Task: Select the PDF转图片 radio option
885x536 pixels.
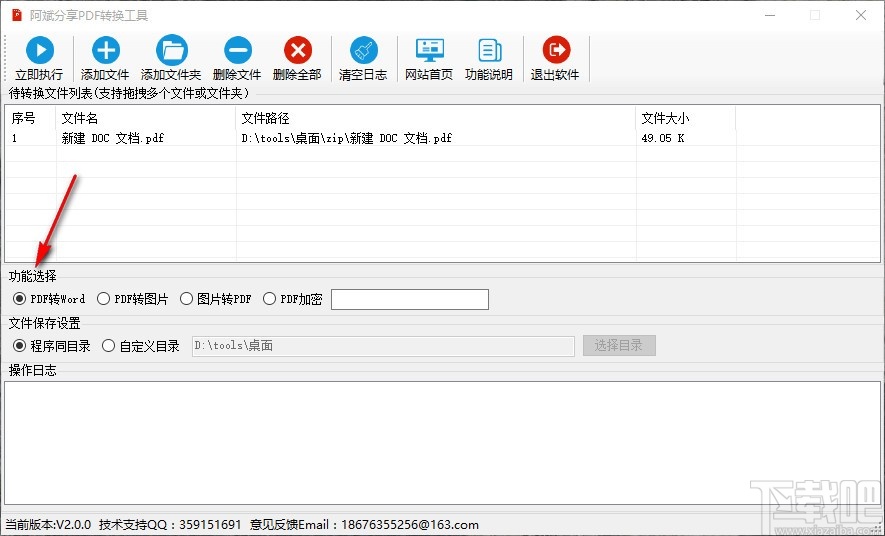Action: (133, 298)
